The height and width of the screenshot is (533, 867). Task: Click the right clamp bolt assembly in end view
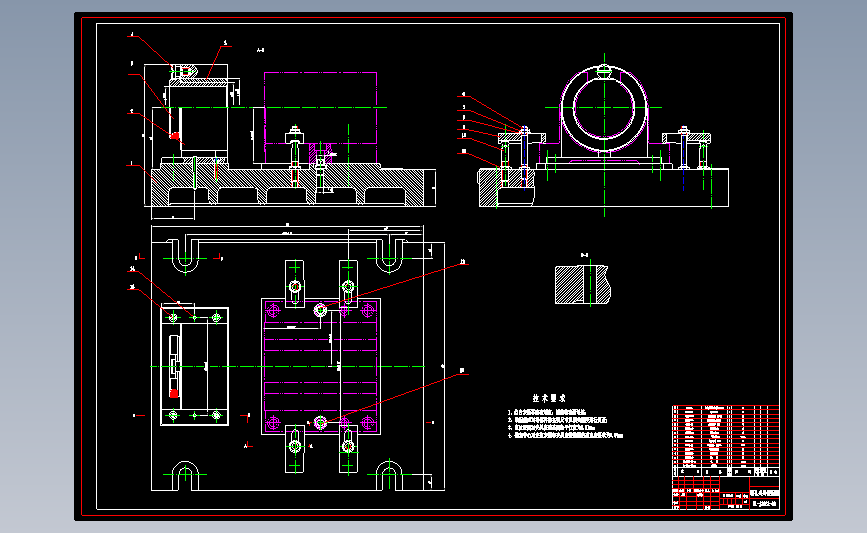(x=684, y=149)
